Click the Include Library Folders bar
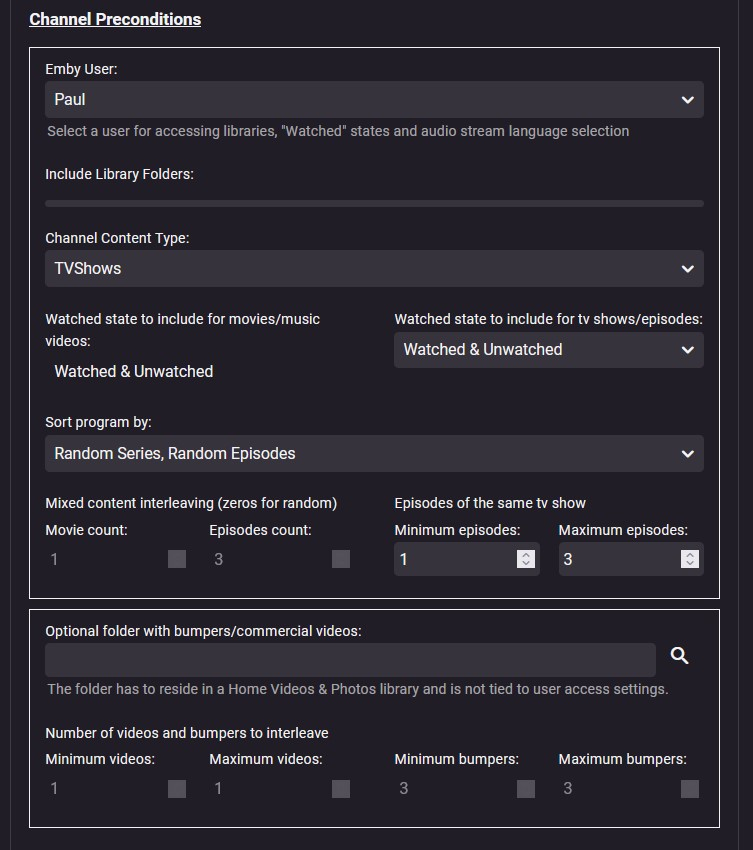 pos(374,203)
